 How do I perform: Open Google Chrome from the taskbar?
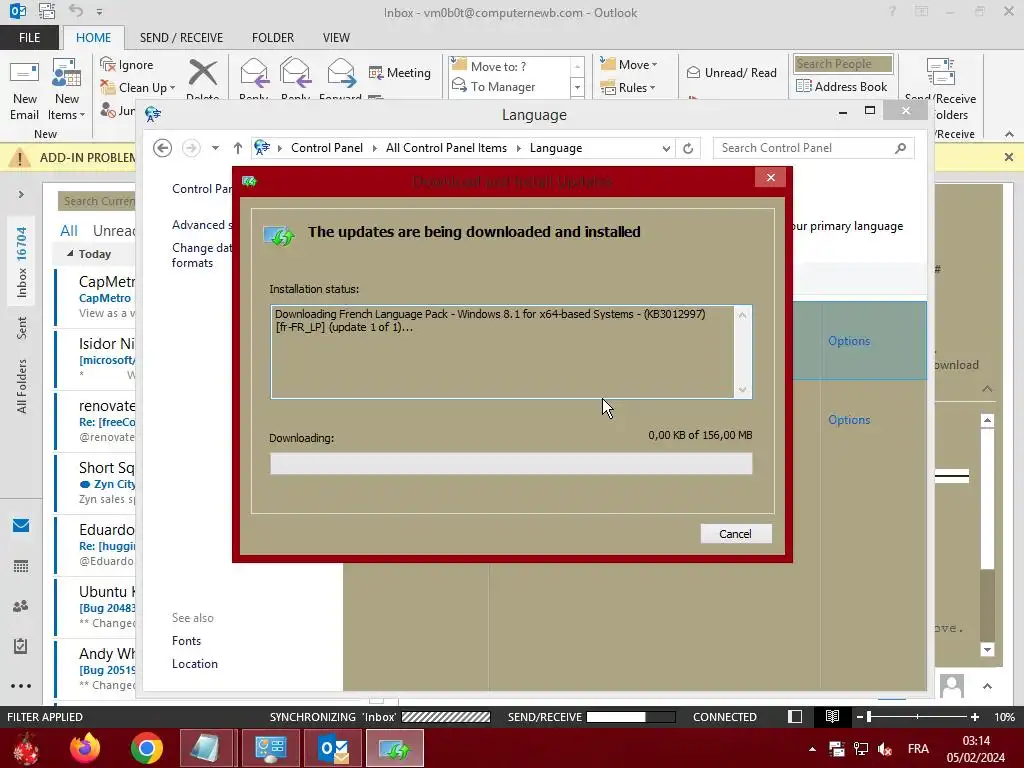146,748
